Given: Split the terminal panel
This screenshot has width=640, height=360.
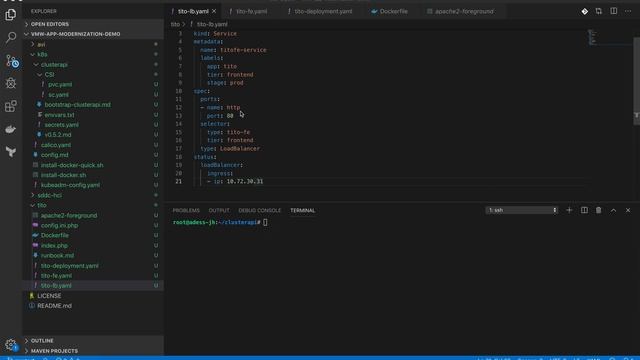Looking at the screenshot, I should click(584, 210).
